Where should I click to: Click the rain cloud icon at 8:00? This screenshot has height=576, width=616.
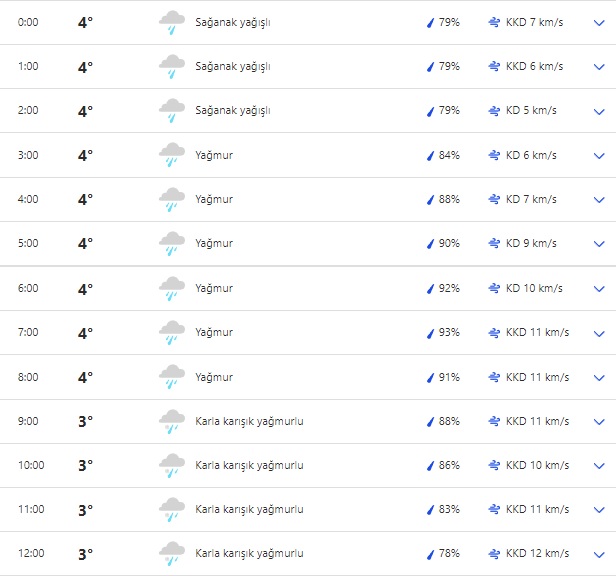[x=171, y=378]
